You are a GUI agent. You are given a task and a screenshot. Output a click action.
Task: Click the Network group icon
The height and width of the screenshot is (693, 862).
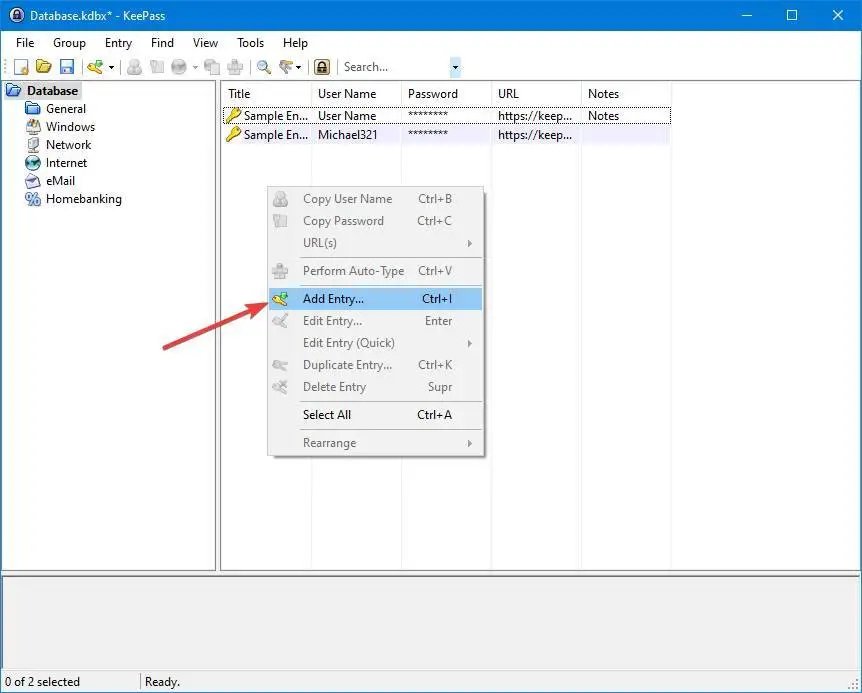pyautogui.click(x=33, y=145)
